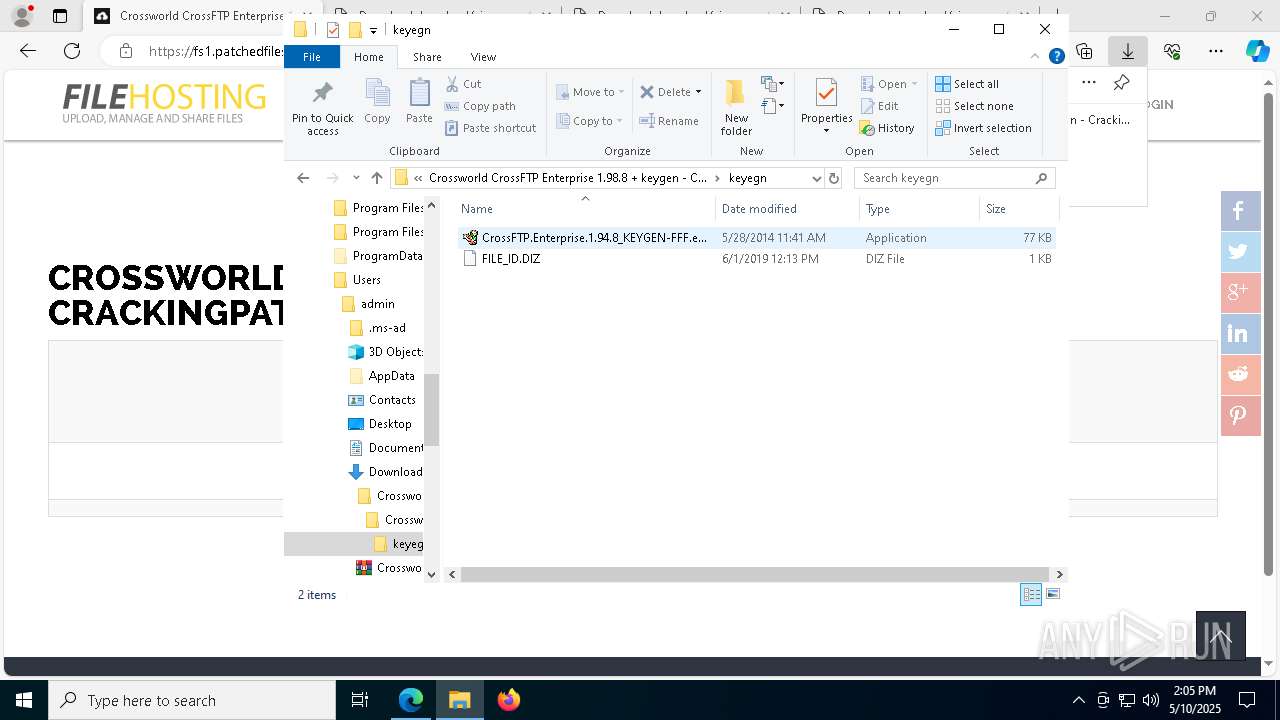Sort files by Type column

coord(920,208)
